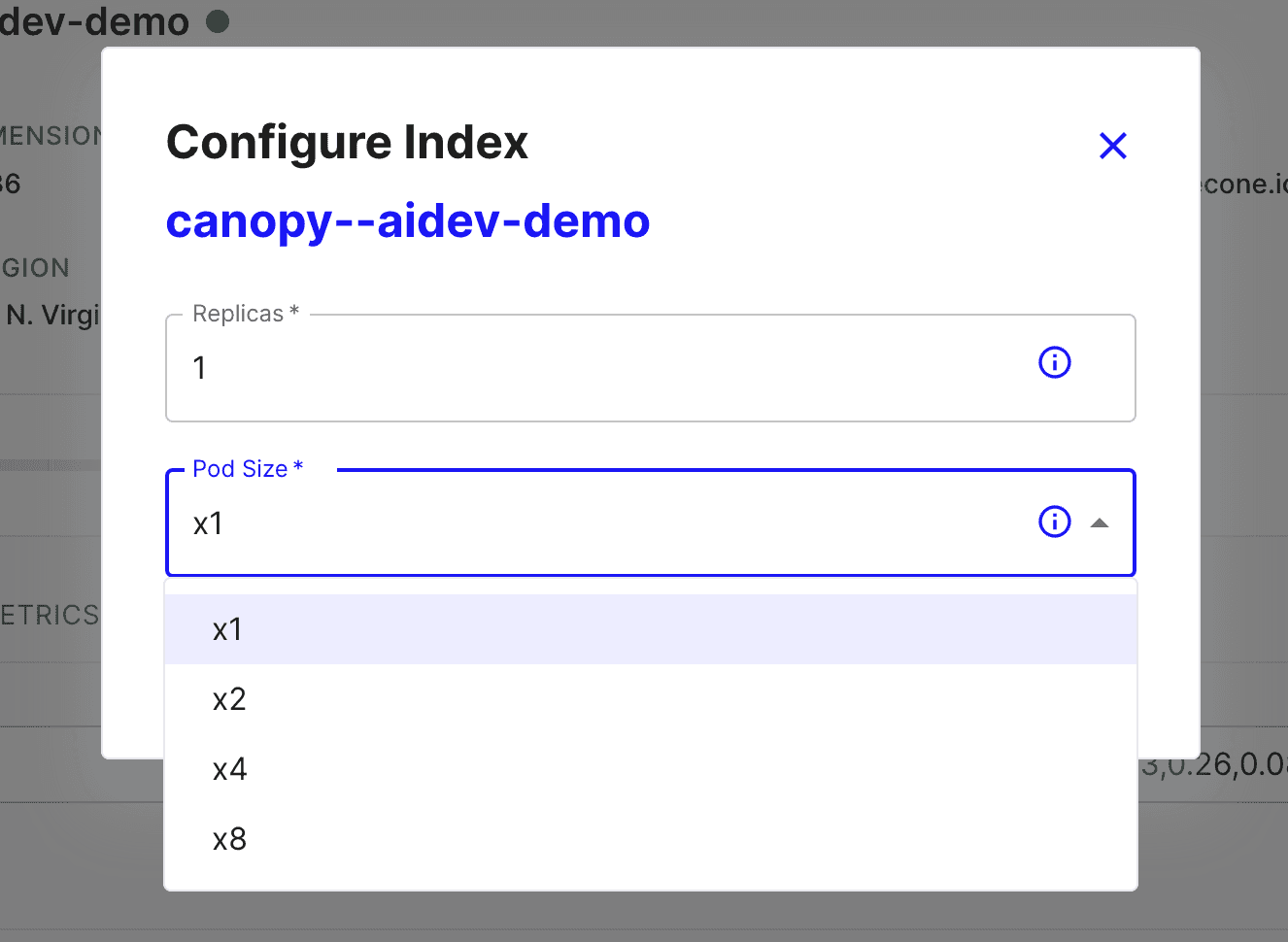The image size is (1288, 942).
Task: Click the status dot beside dev-demo
Action: pos(219,20)
